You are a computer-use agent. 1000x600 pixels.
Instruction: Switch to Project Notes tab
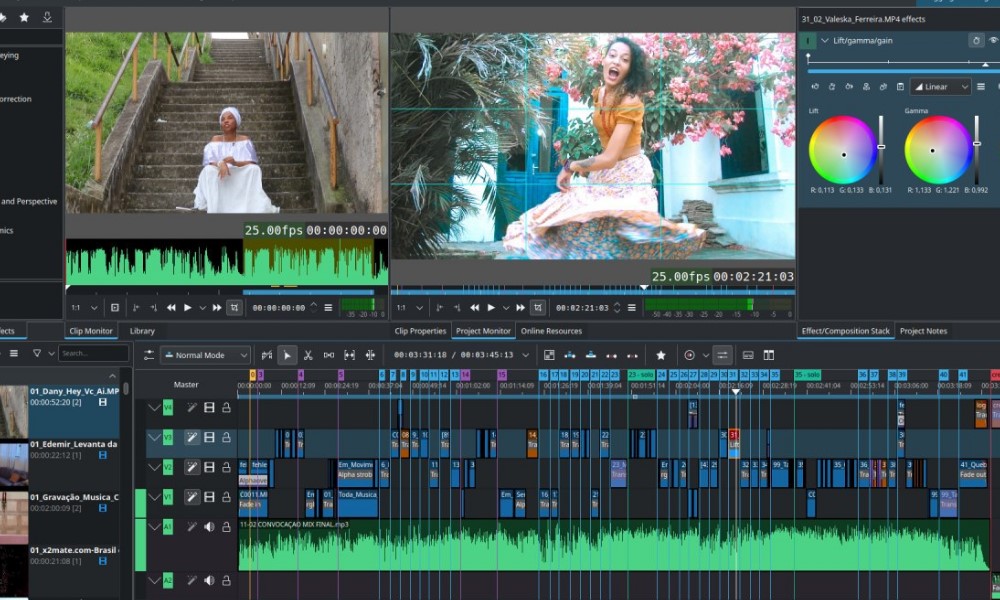click(923, 331)
